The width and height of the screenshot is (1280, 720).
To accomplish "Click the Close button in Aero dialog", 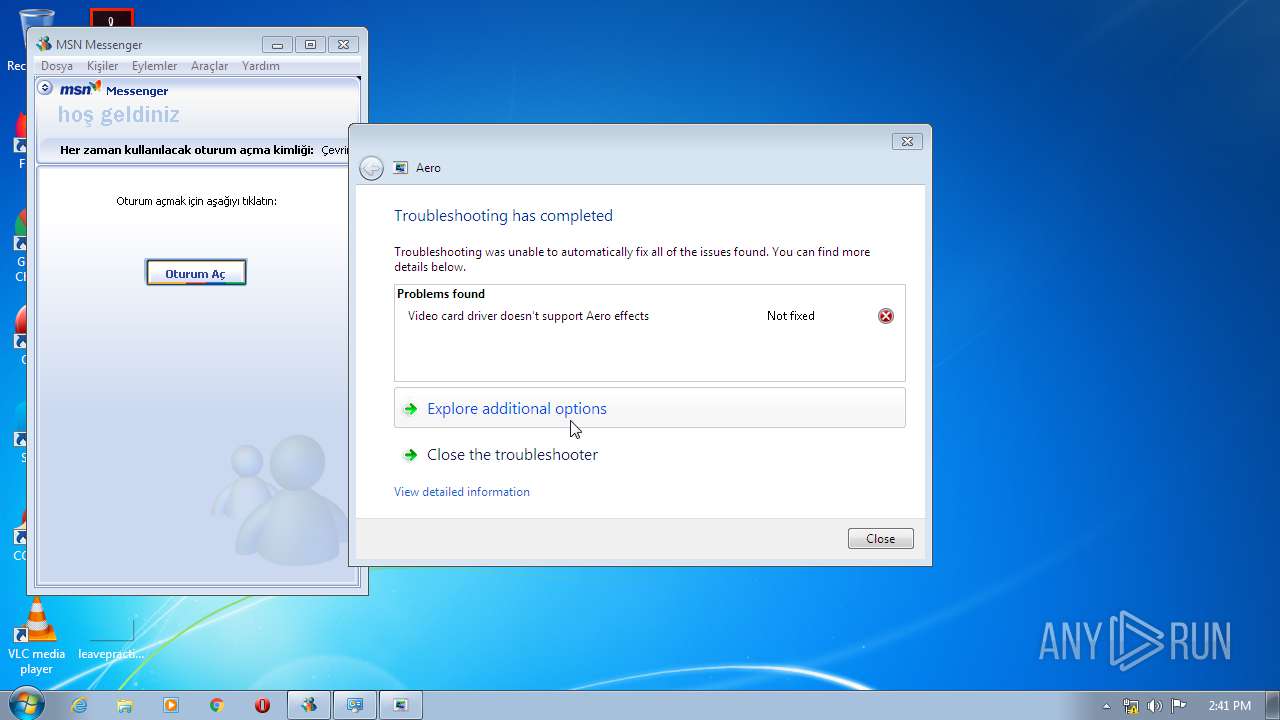I will pyautogui.click(x=881, y=538).
